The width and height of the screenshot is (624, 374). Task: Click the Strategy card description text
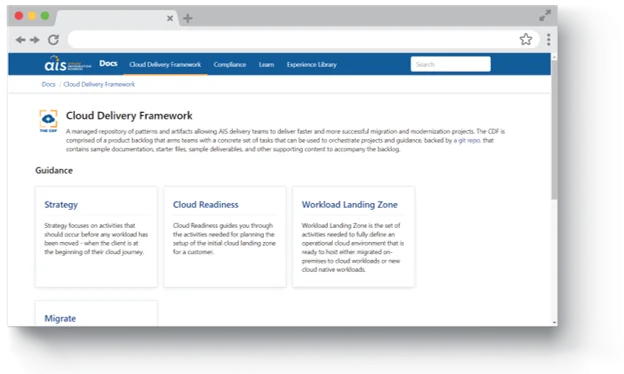(x=96, y=239)
